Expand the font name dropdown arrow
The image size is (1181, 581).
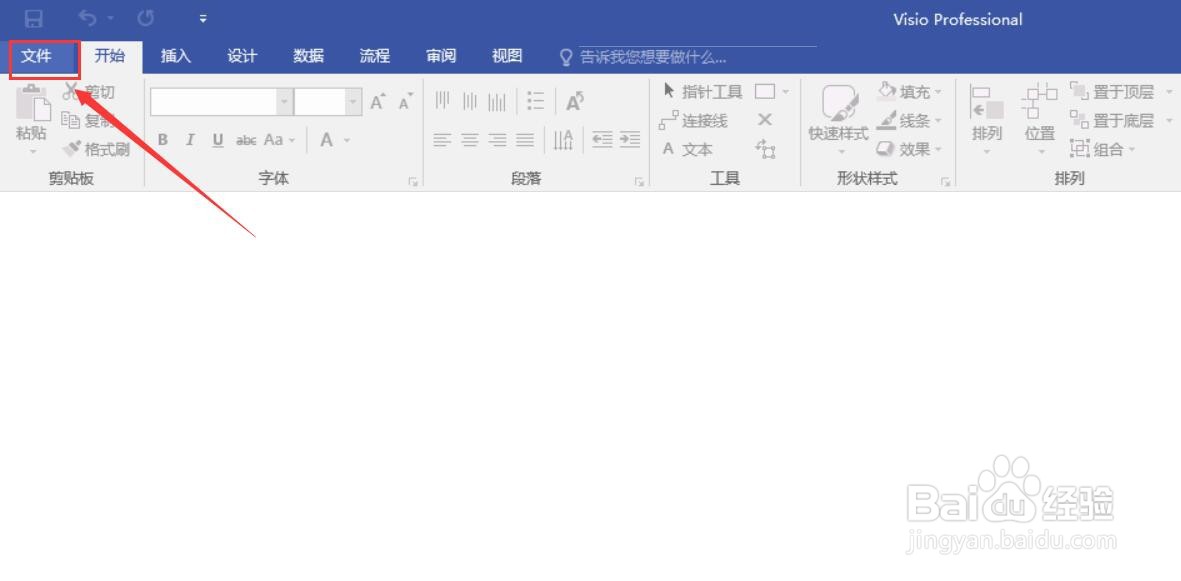(285, 102)
